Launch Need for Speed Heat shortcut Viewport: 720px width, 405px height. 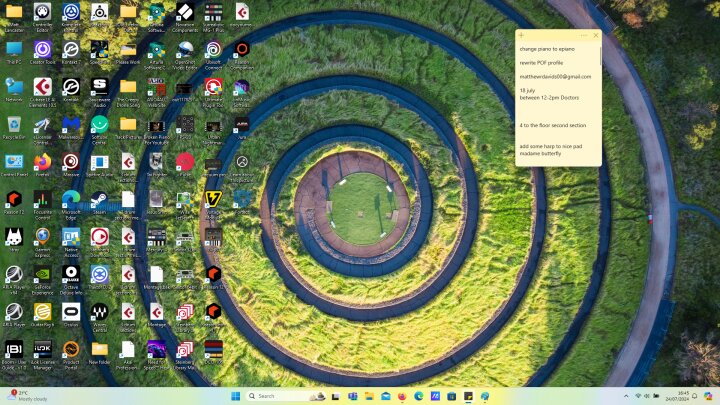click(x=157, y=355)
